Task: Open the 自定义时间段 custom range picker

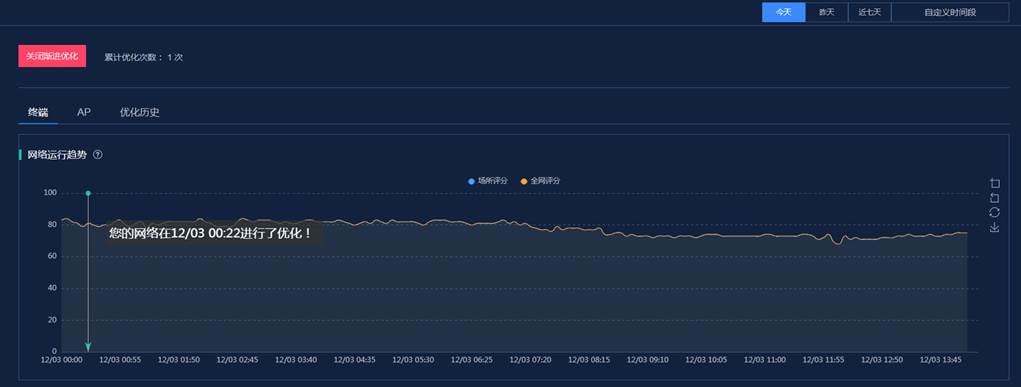Action: pyautogui.click(x=950, y=12)
